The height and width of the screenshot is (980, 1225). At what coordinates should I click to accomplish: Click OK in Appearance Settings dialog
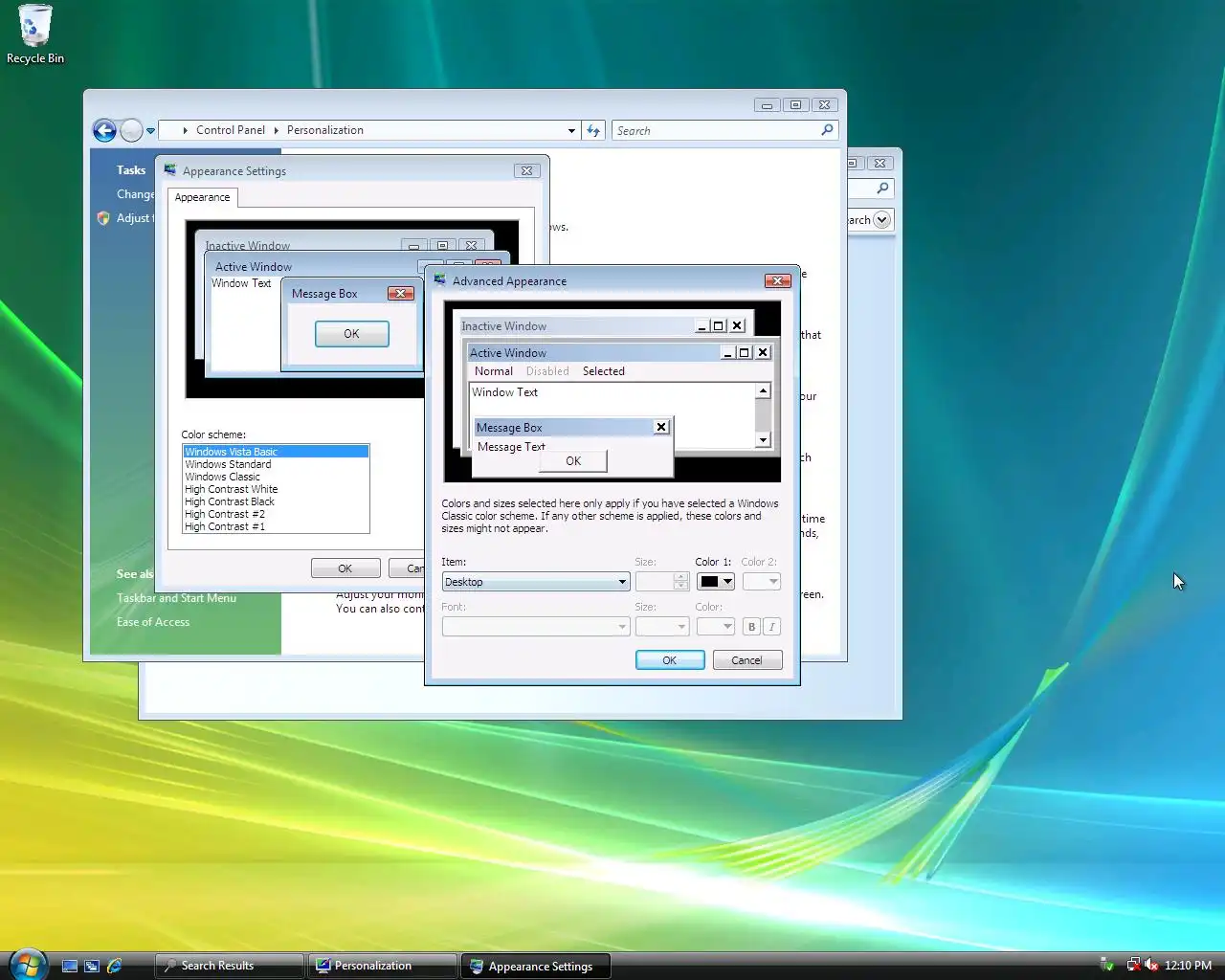tap(345, 568)
